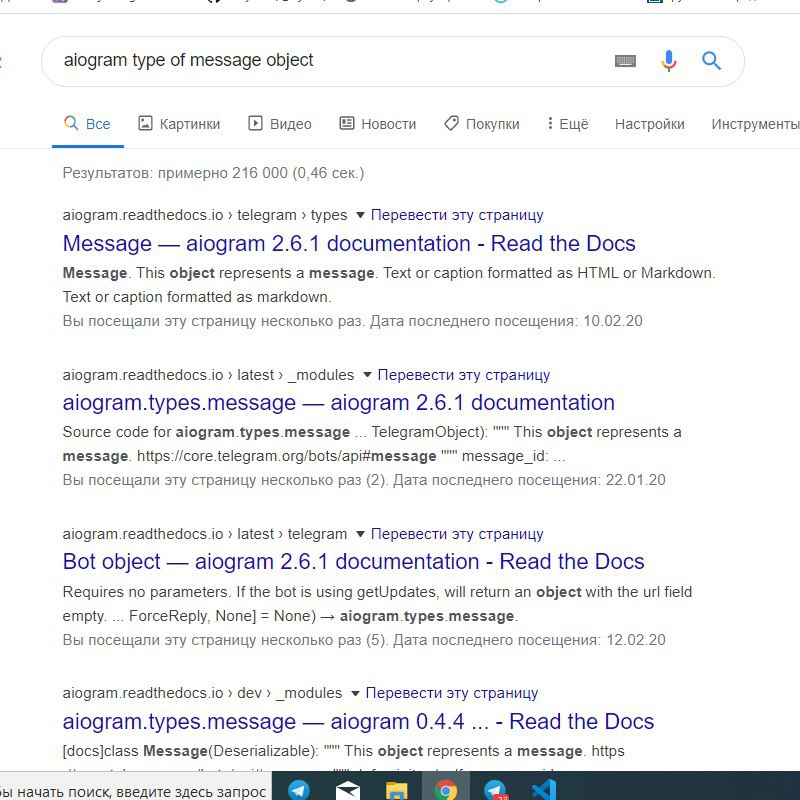Expand dropdown arrow next to 'latest › telegram' URL
Image resolution: width=800 pixels, height=800 pixels.
pos(360,534)
